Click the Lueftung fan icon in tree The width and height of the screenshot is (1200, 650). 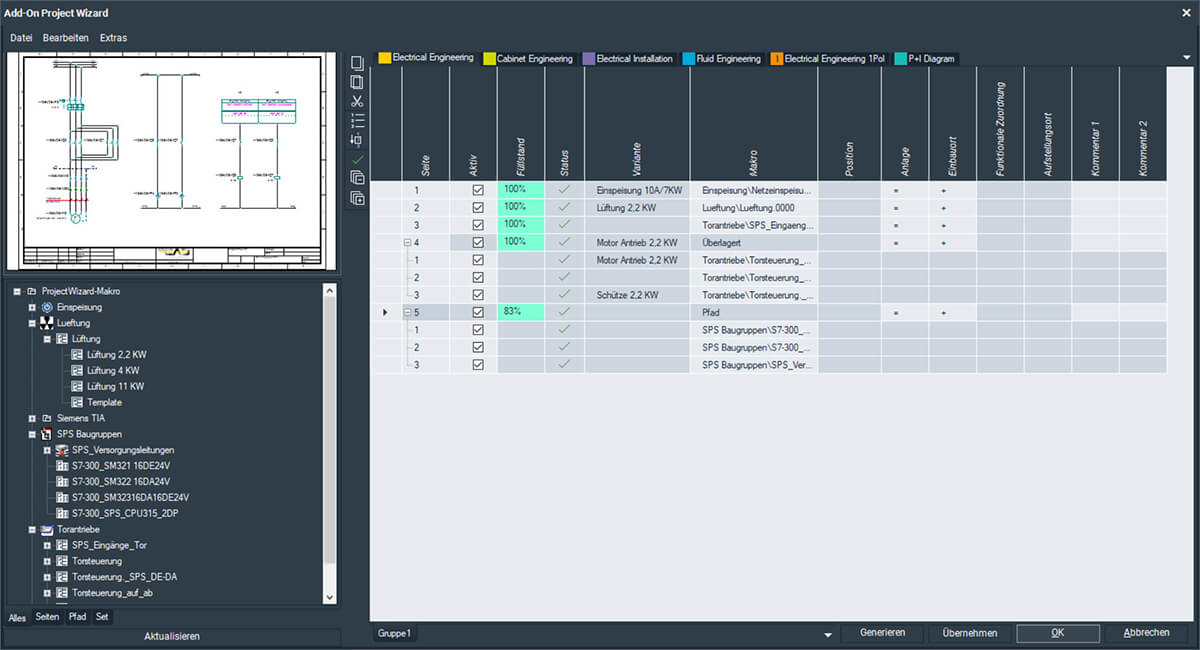click(x=46, y=323)
